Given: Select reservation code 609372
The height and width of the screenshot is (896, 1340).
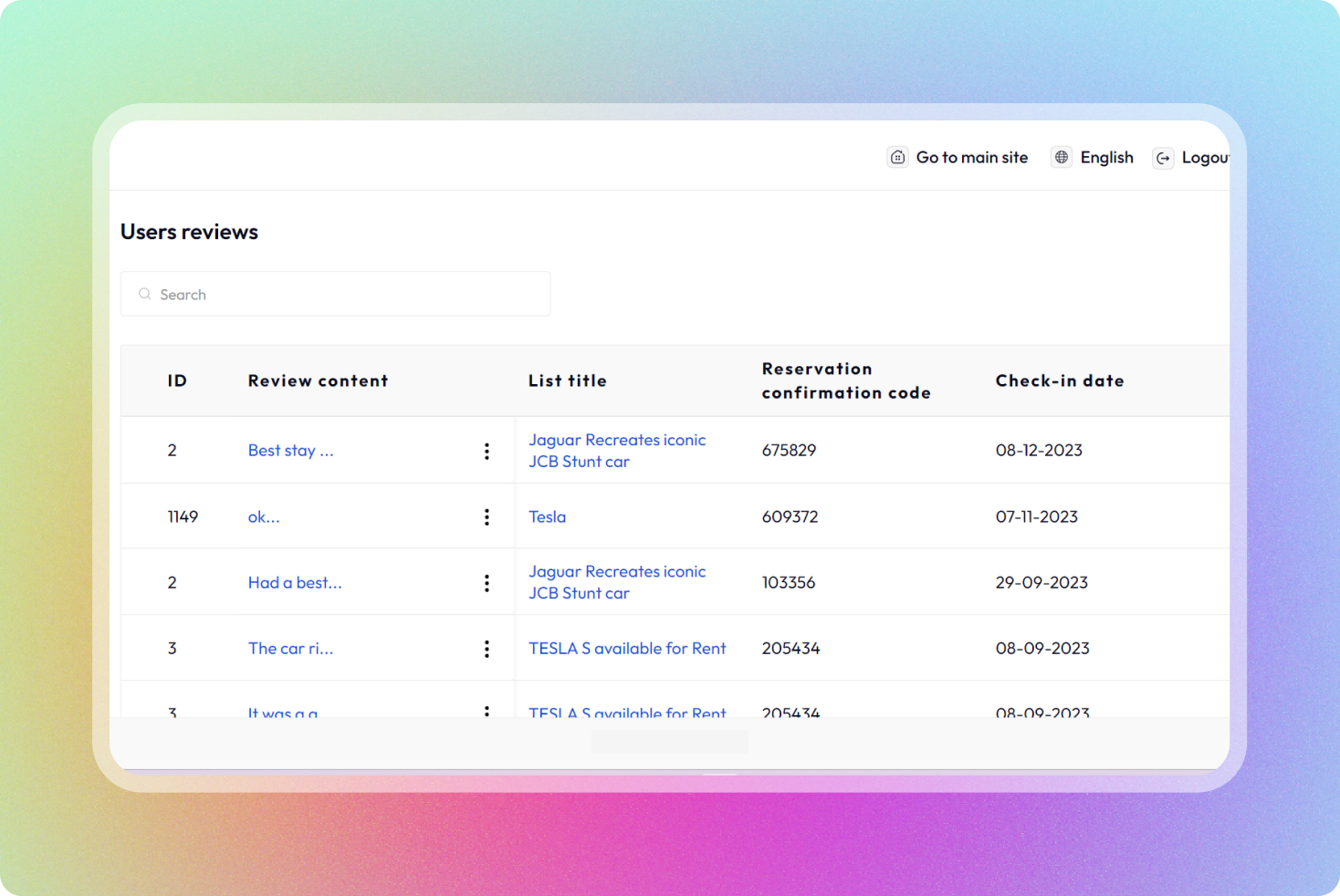Looking at the screenshot, I should pos(790,517).
